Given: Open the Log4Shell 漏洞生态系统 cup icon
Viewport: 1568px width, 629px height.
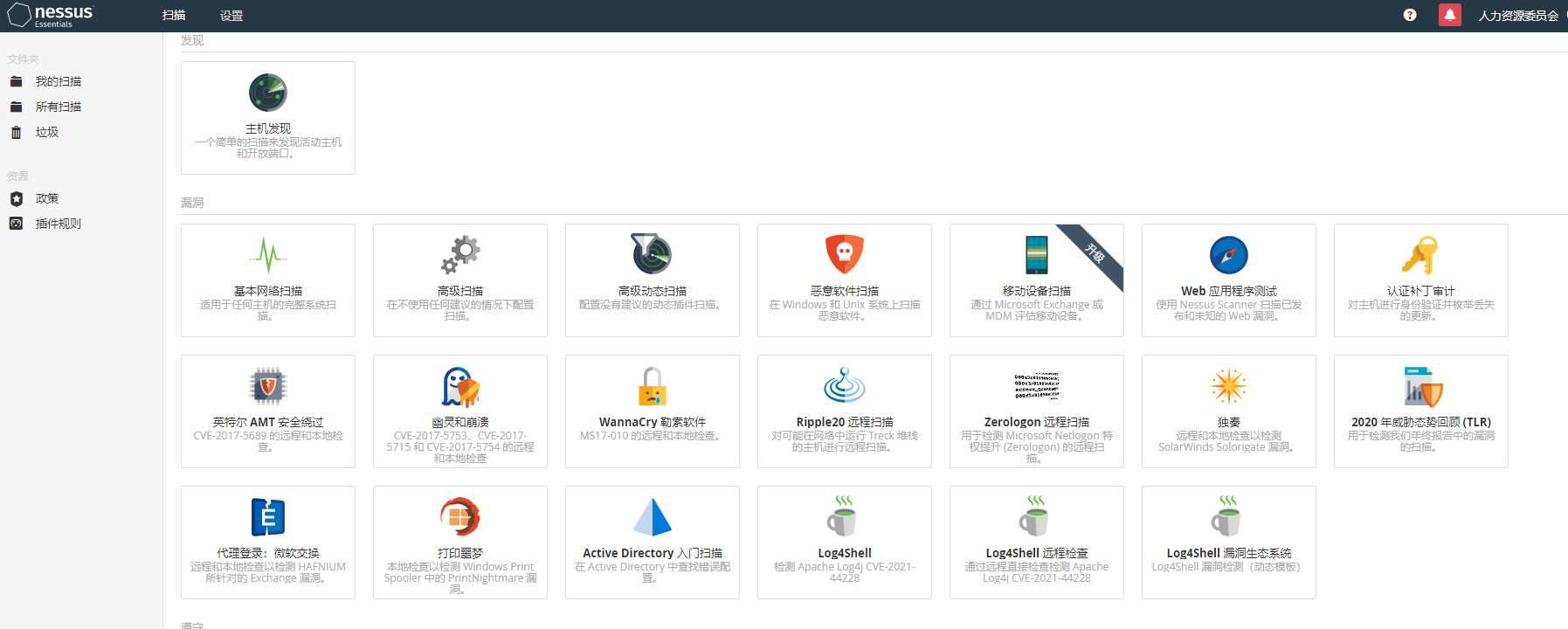Looking at the screenshot, I should [x=1226, y=515].
